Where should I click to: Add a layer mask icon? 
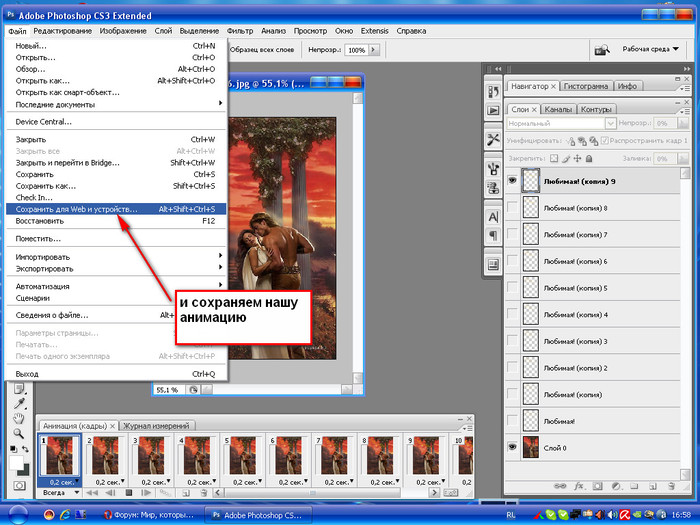[x=598, y=486]
